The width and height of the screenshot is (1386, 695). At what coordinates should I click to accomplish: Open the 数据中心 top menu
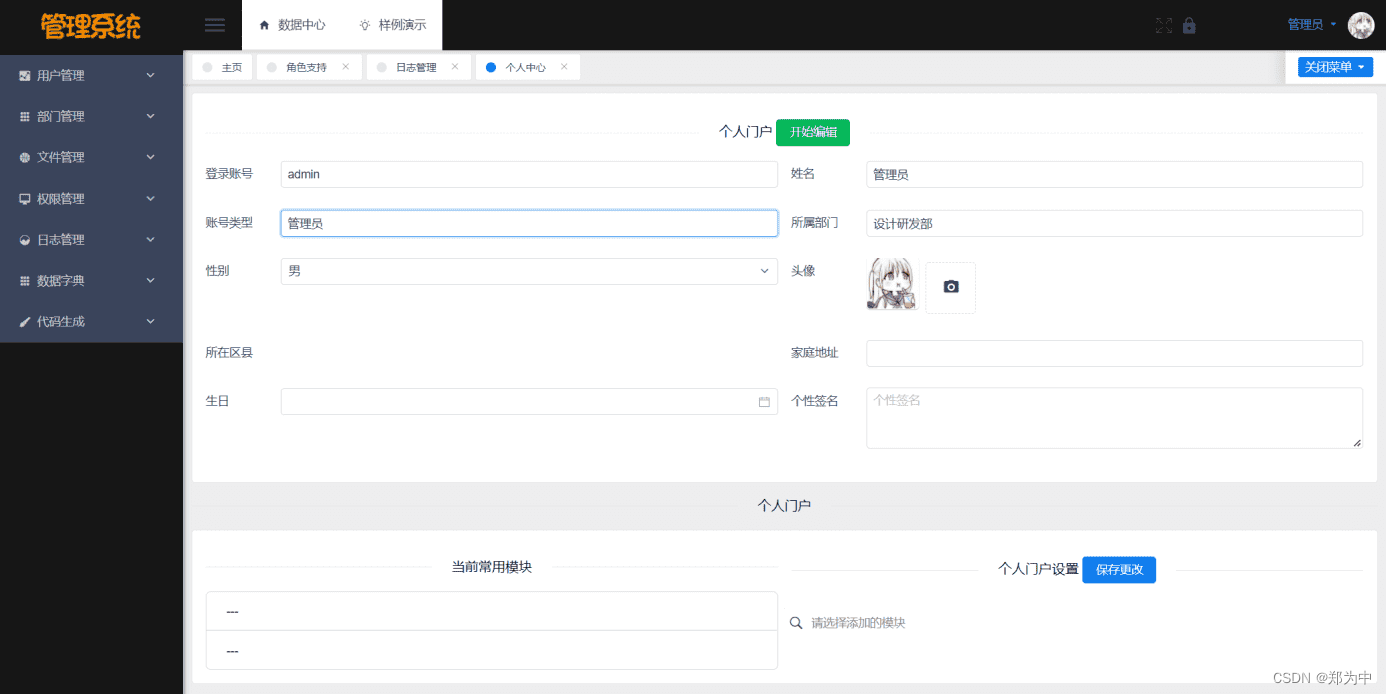[x=292, y=25]
